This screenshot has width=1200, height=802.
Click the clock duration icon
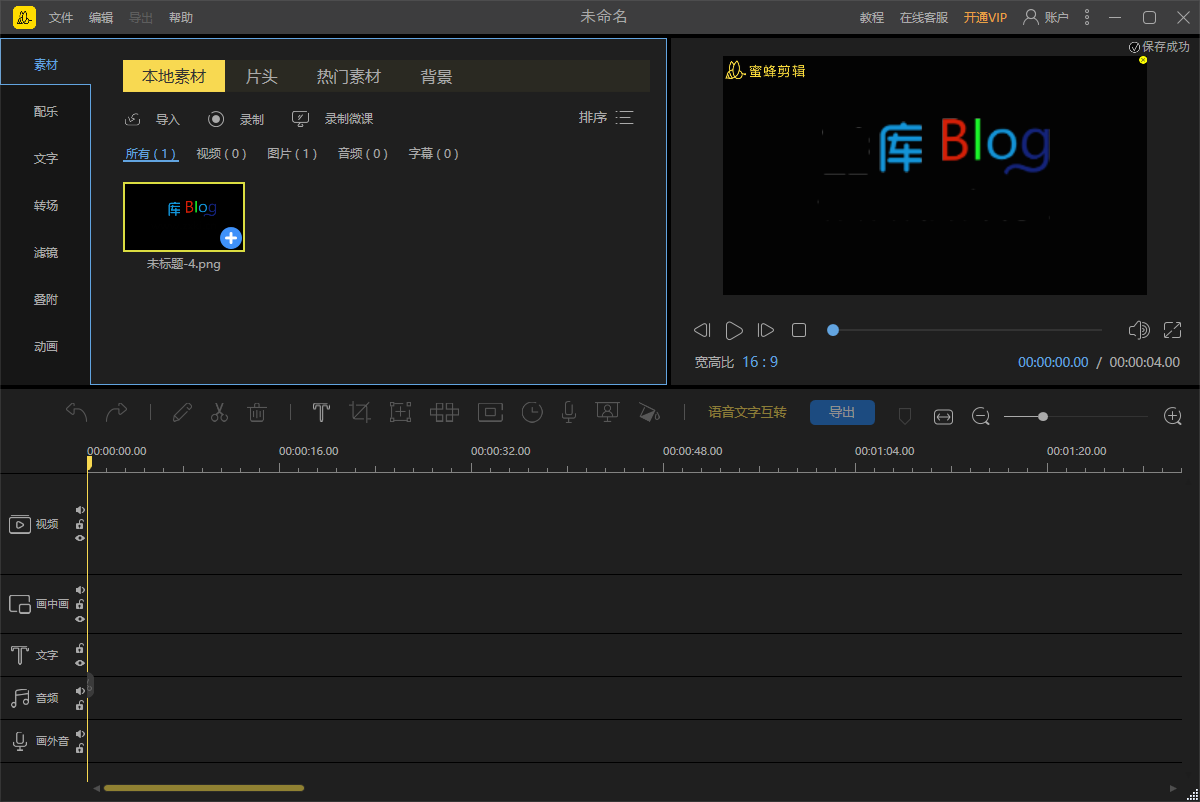click(x=532, y=412)
